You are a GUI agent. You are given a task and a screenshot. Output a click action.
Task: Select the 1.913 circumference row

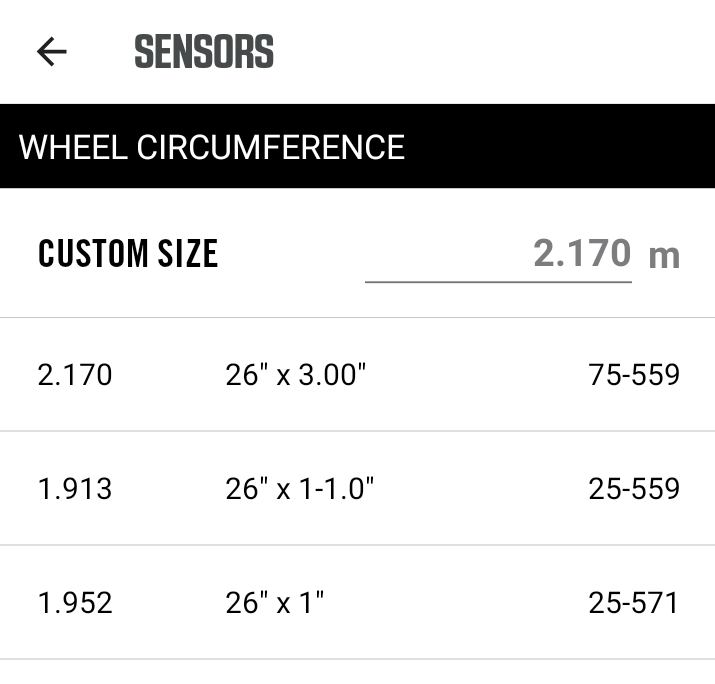[x=357, y=489]
